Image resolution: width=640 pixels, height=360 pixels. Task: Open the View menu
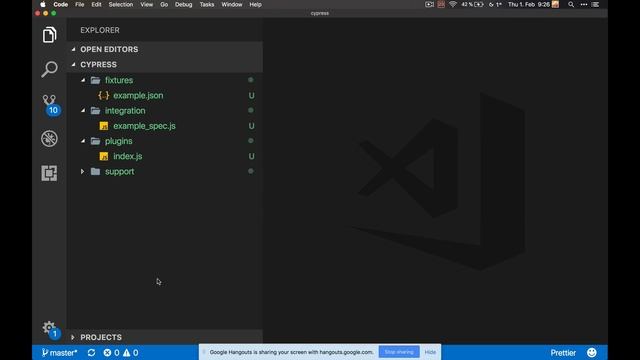[147, 4]
